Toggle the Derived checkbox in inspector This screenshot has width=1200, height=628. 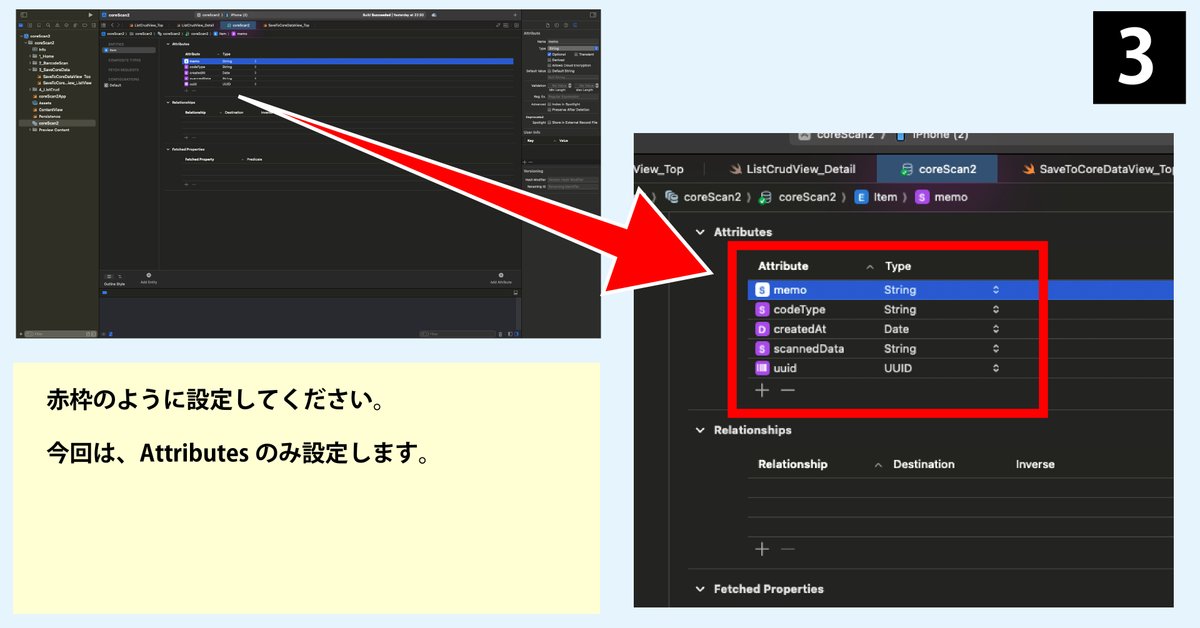coord(549,60)
